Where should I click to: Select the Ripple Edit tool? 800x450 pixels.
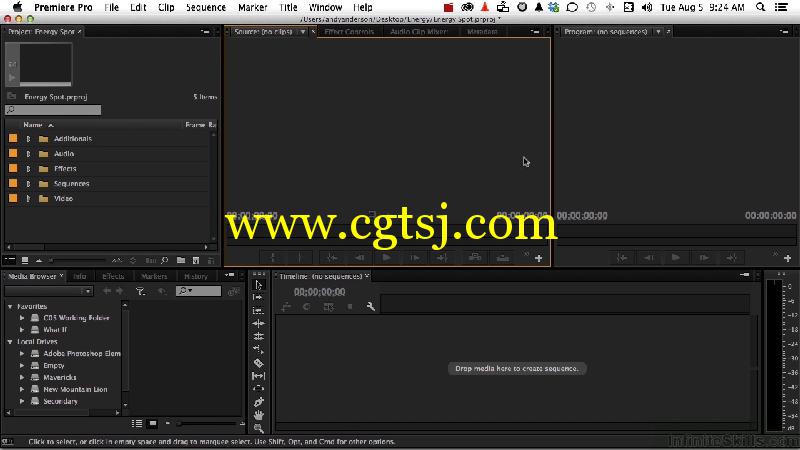pos(259,323)
